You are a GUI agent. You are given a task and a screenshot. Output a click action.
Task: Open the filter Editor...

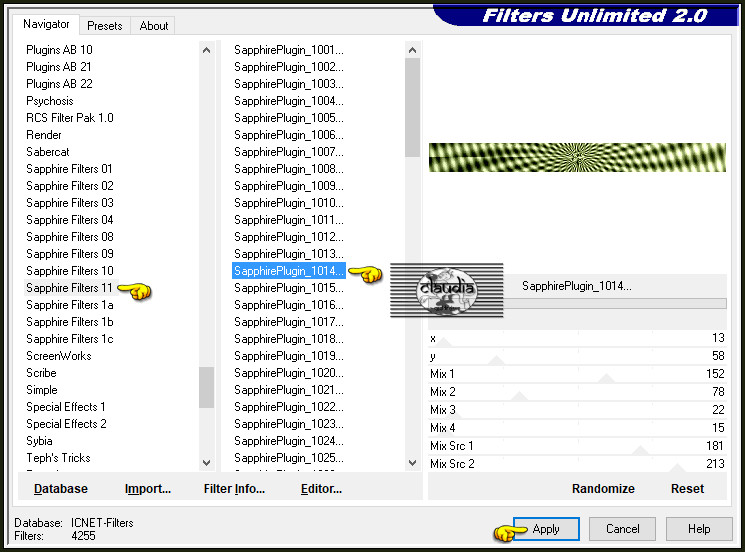point(321,488)
